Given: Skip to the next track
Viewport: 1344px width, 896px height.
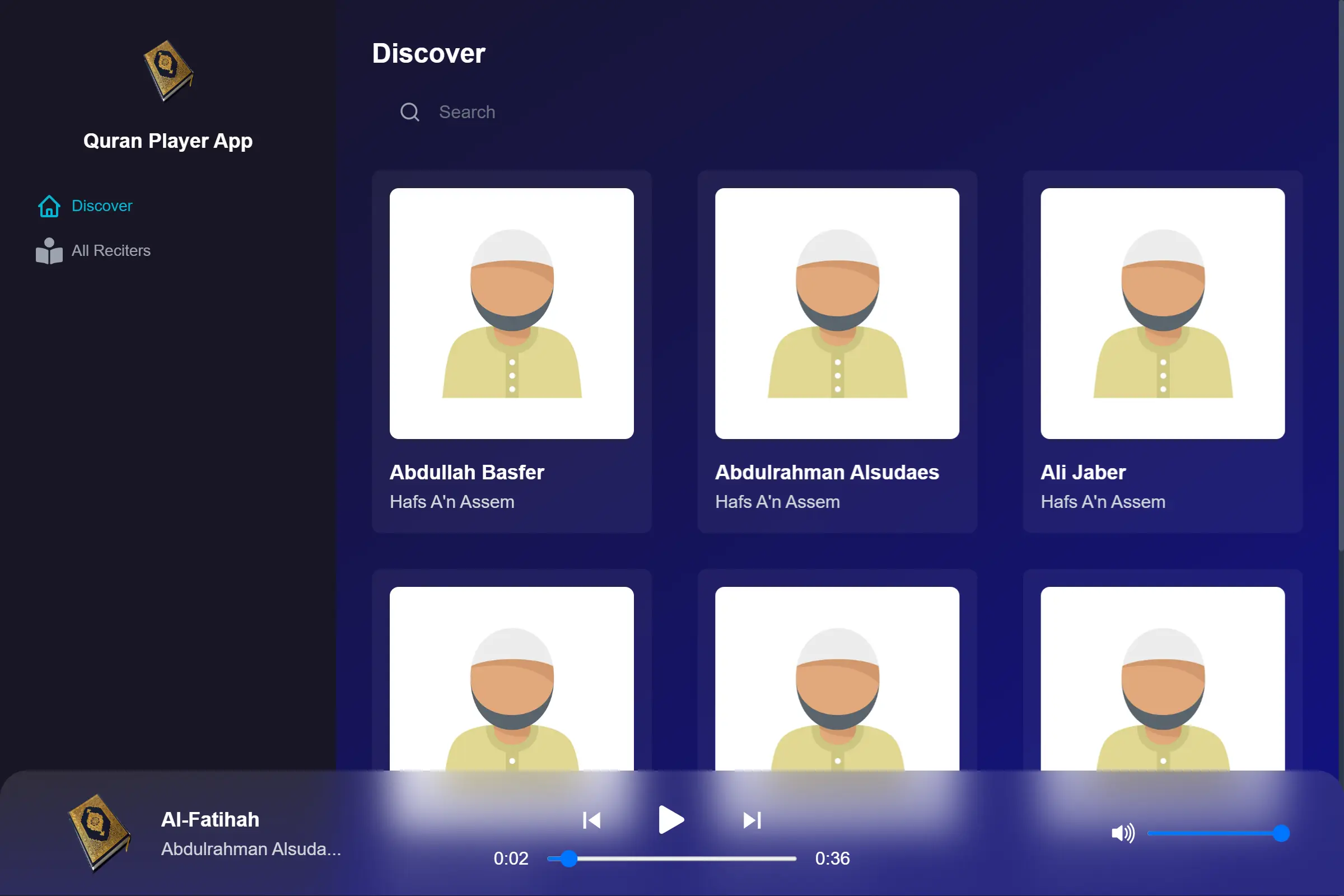Looking at the screenshot, I should tap(752, 820).
